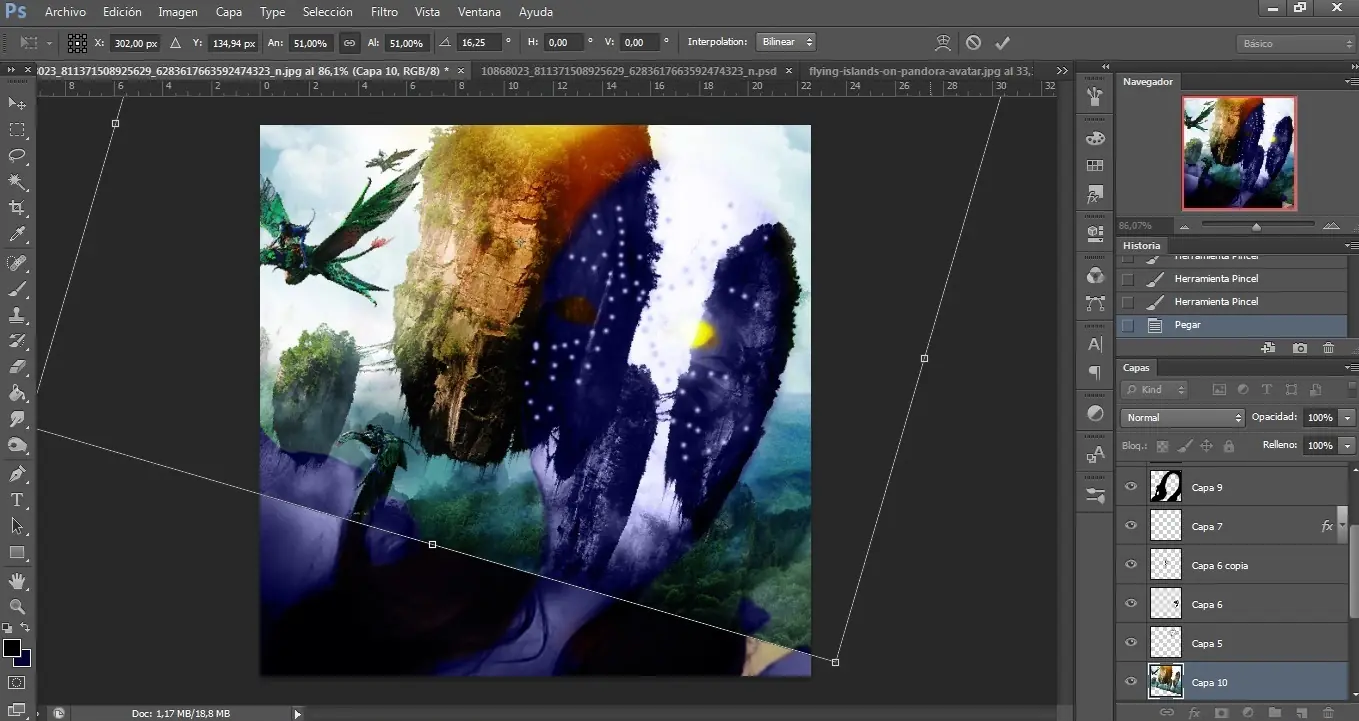Hide the Capa 9 layer

click(1131, 487)
